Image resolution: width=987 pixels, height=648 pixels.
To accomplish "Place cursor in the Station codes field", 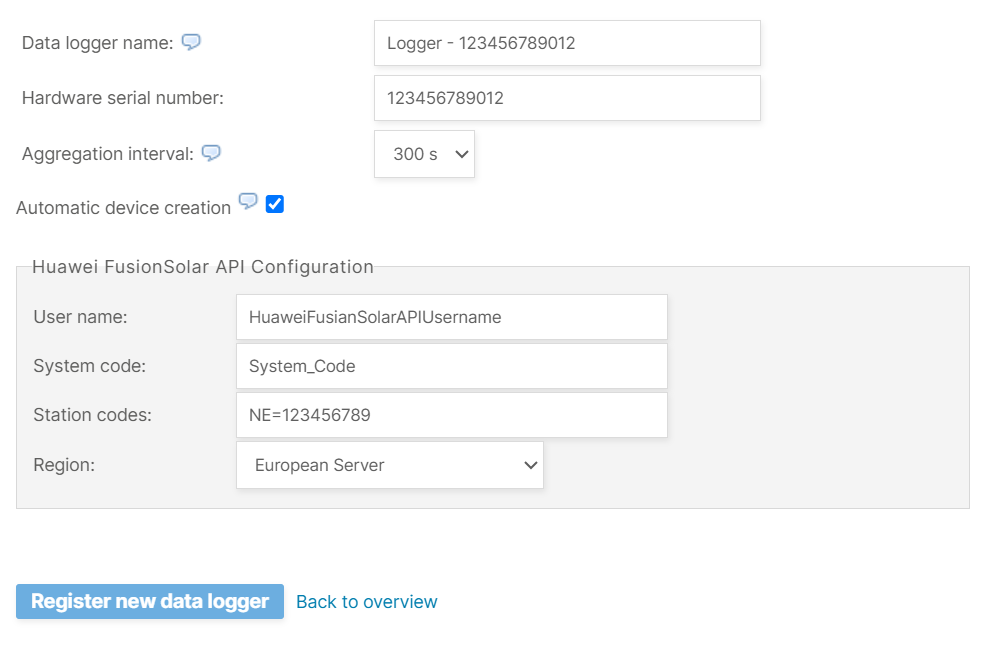I will coord(452,416).
